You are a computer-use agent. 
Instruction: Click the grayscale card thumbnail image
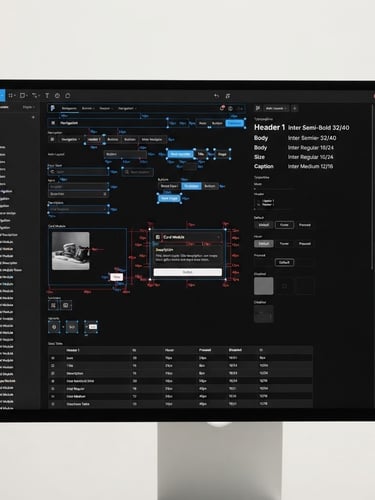click(x=71, y=251)
